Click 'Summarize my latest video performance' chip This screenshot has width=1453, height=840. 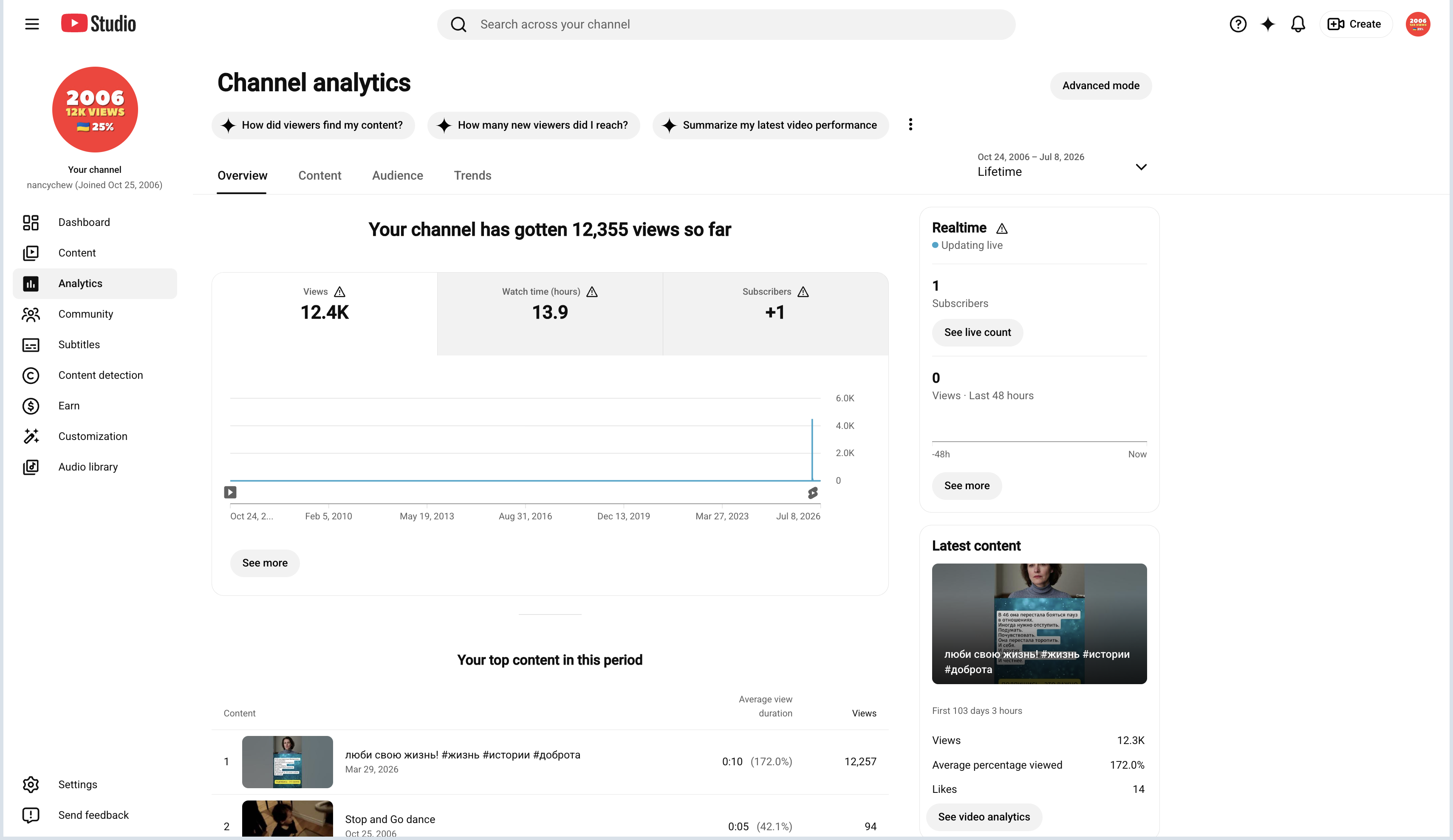click(x=770, y=125)
